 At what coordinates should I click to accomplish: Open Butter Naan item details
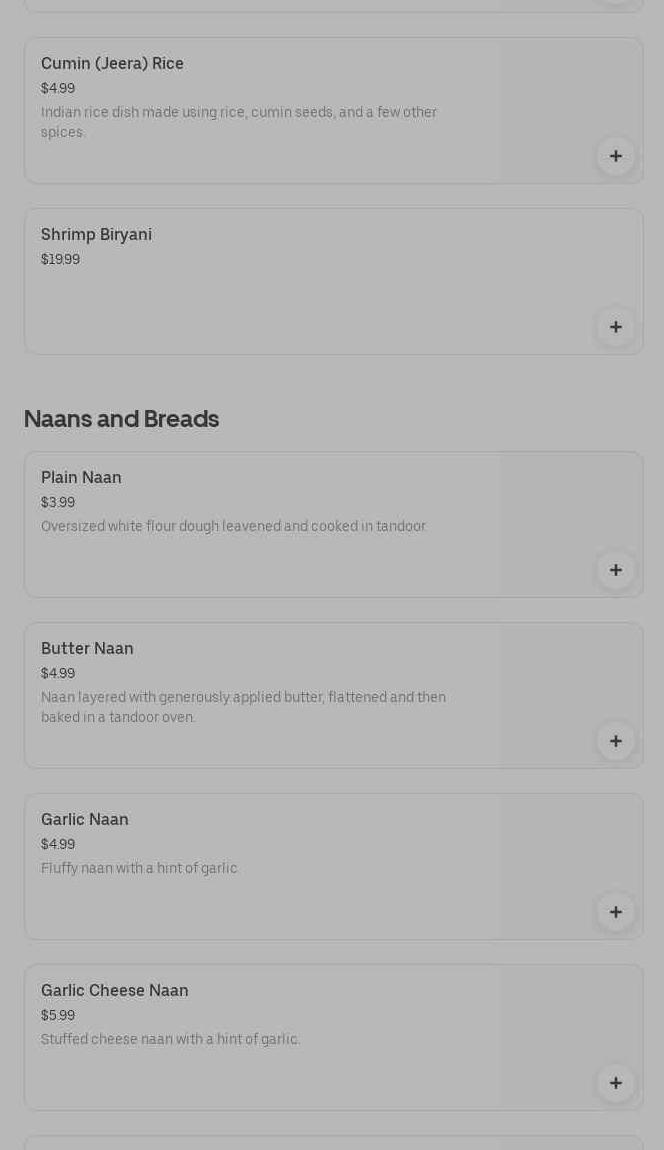click(x=87, y=649)
